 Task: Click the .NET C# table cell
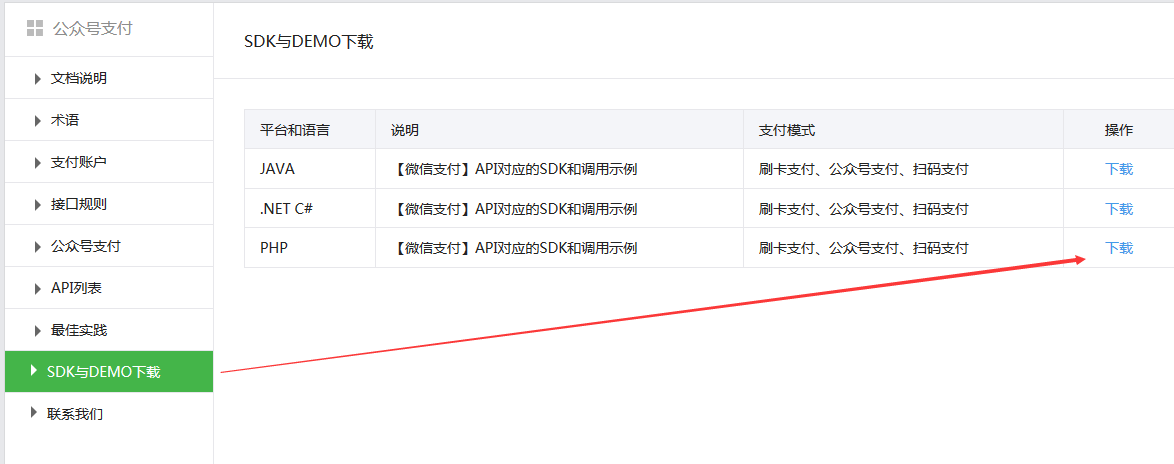(310, 209)
